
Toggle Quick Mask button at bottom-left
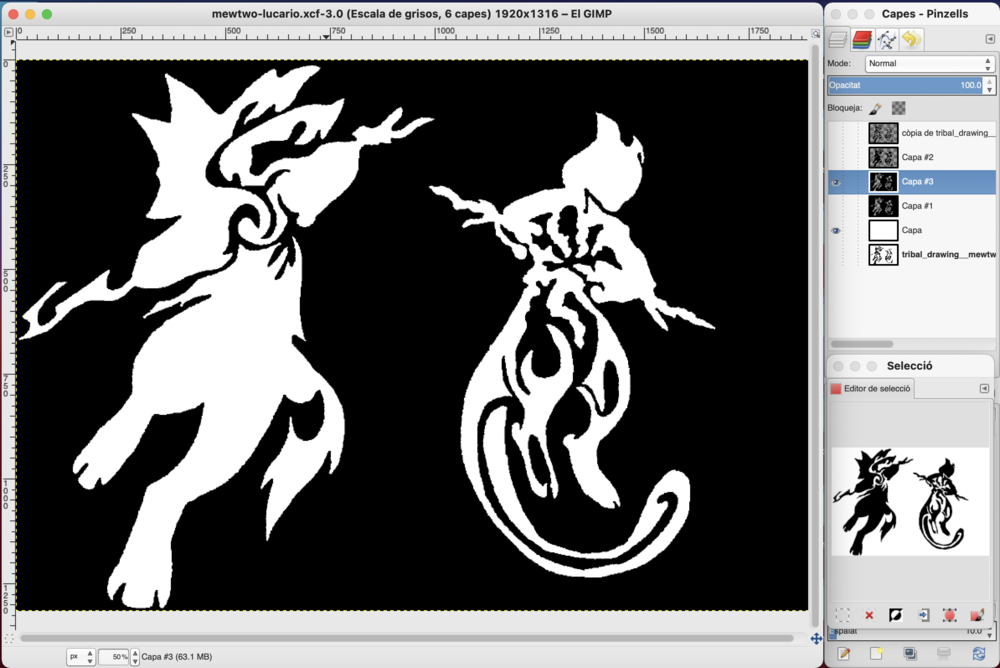point(8,639)
